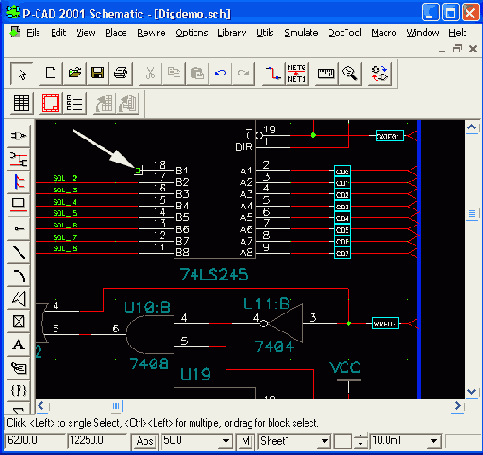
Task: Toggle the Abs coordinate mode button
Action: click(x=145, y=441)
